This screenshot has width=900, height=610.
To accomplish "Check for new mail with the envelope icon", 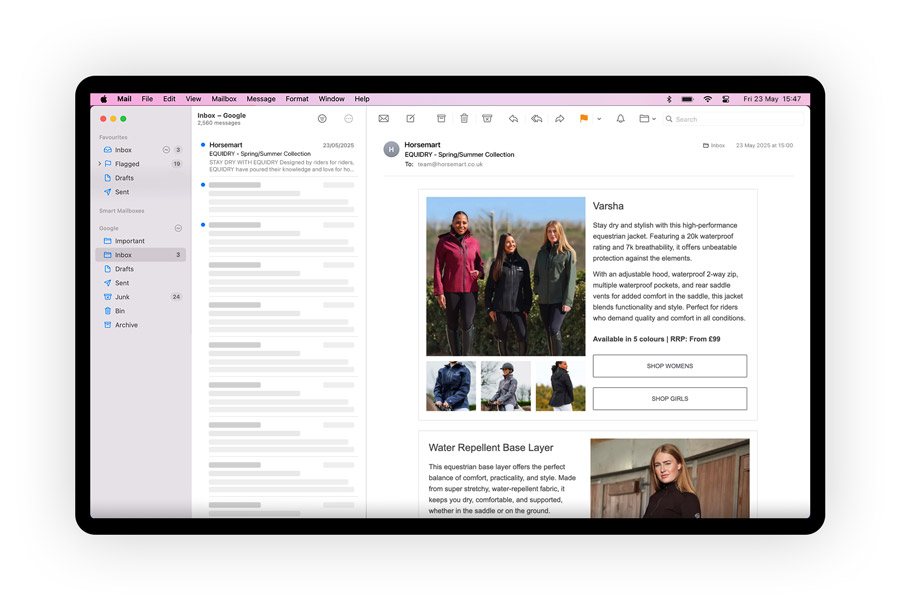I will 383,118.
